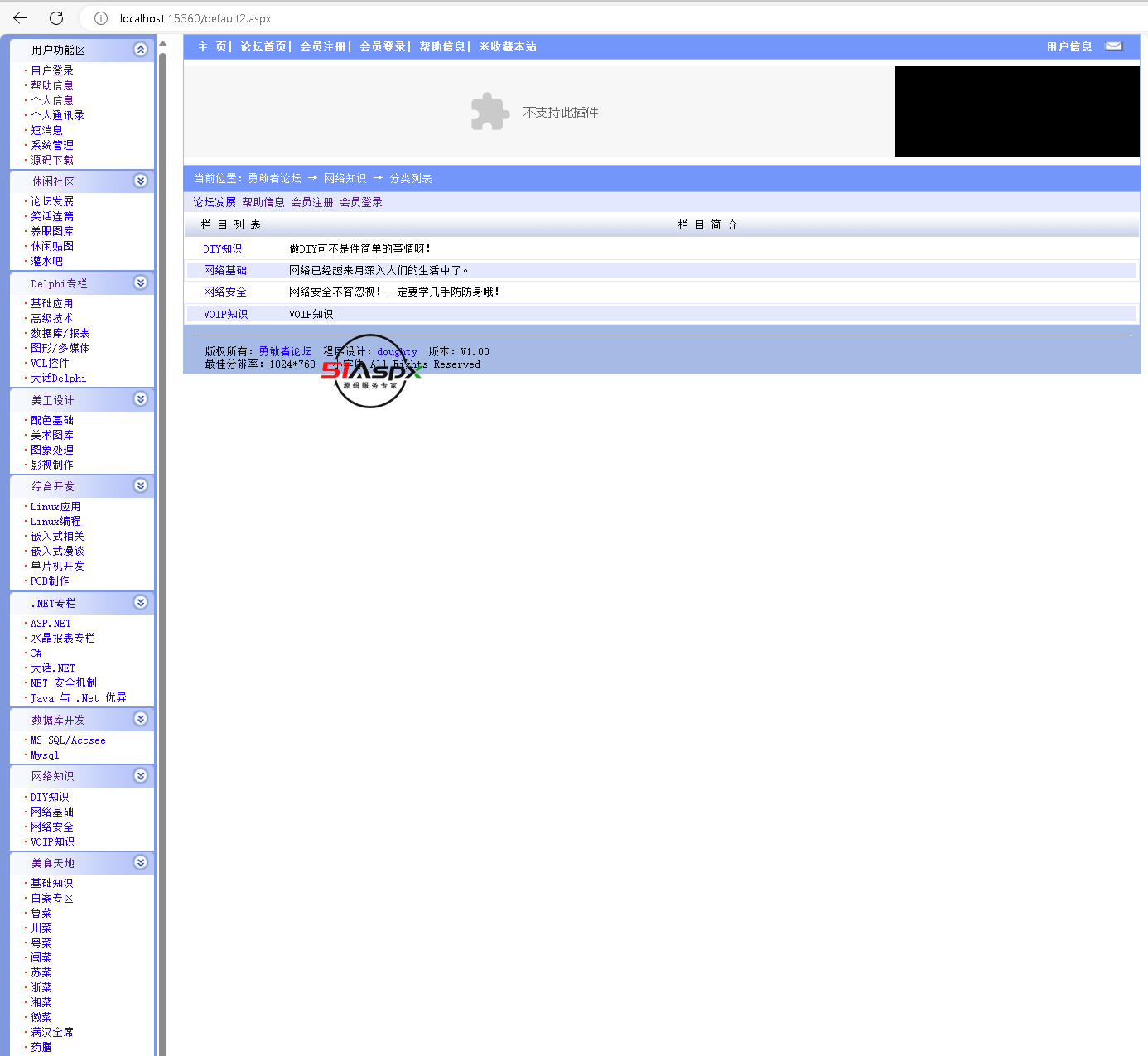Toggle the 美食天地 section chevron
The image size is (1148, 1056).
coord(141,862)
